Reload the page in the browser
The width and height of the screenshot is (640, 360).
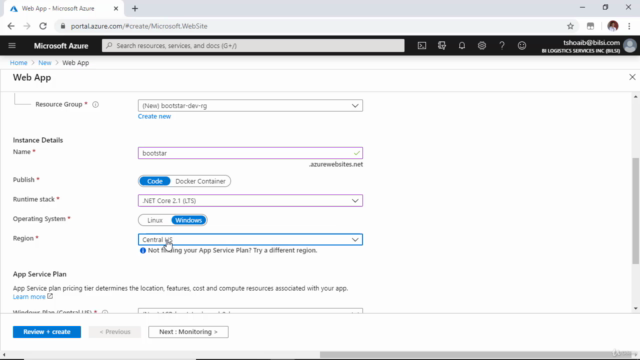(x=43, y=26)
